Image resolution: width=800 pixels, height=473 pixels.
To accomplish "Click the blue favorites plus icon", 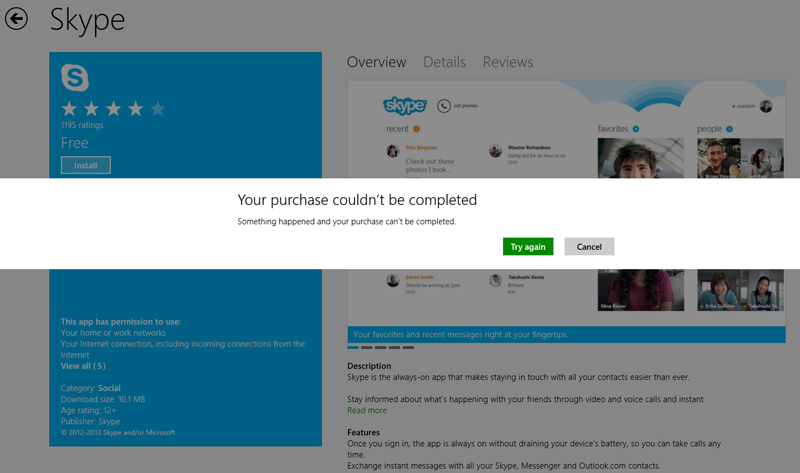I will point(636,129).
